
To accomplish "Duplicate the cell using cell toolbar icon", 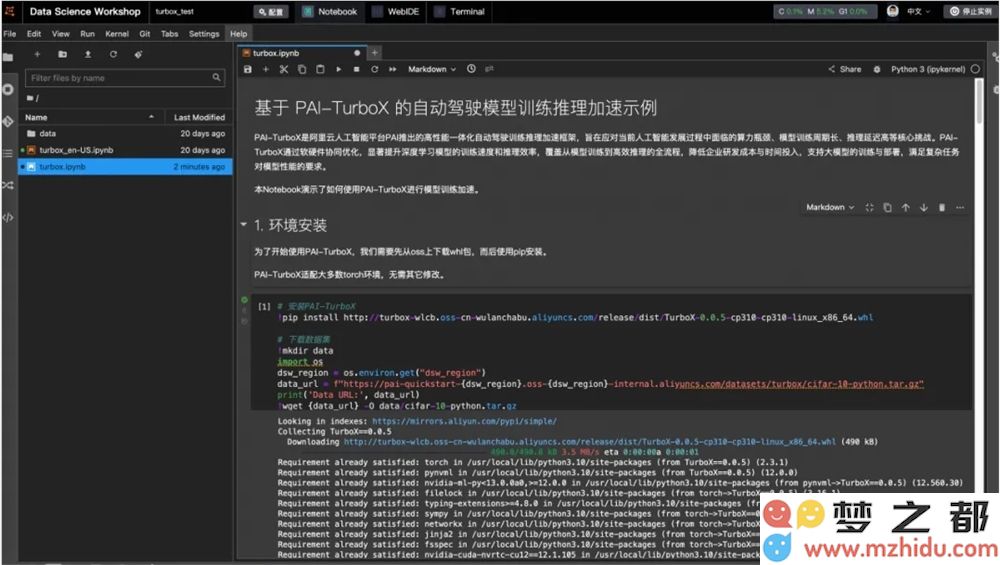I will coord(887,207).
